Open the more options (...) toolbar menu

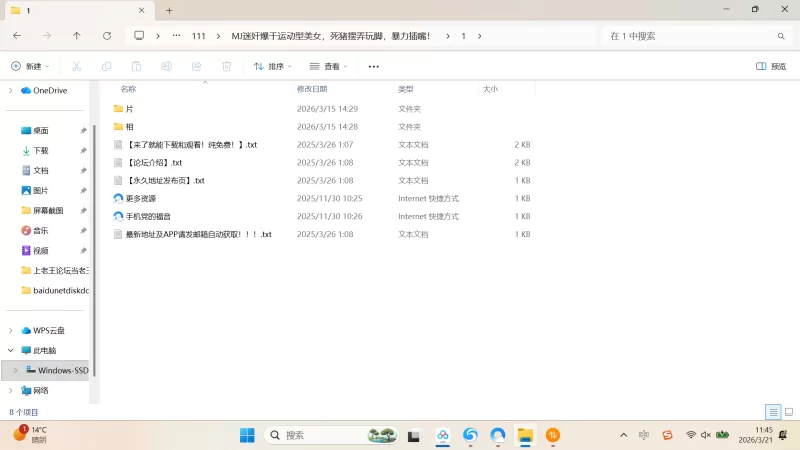pyautogui.click(x=373, y=66)
